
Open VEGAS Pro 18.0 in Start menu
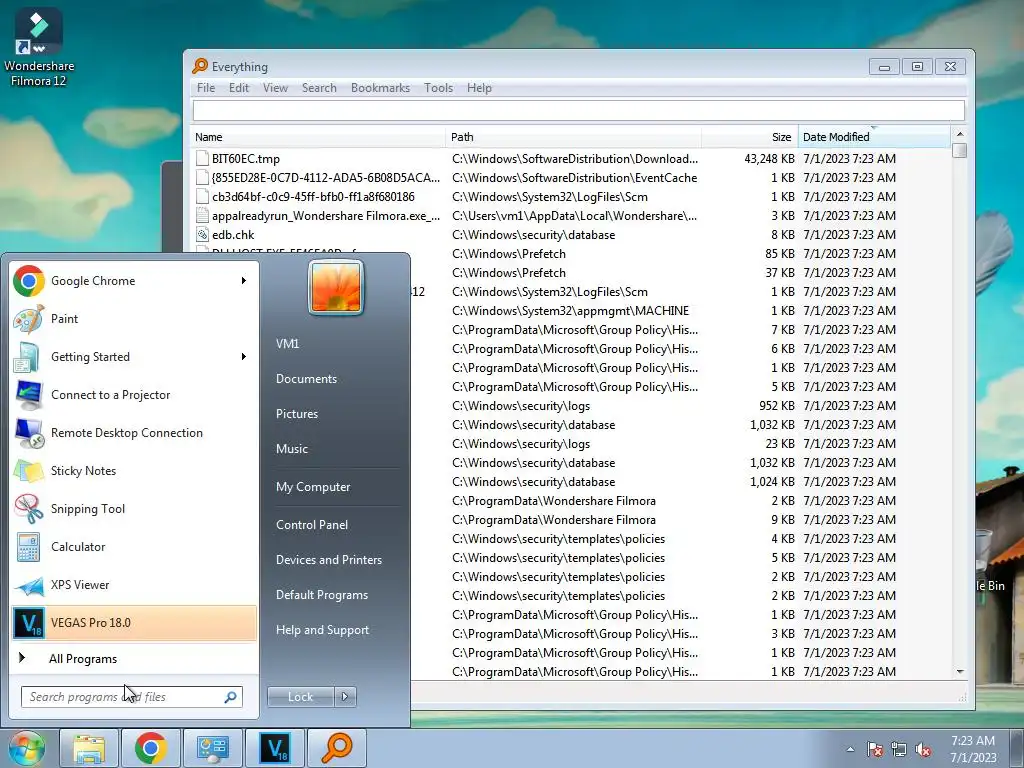(134, 622)
